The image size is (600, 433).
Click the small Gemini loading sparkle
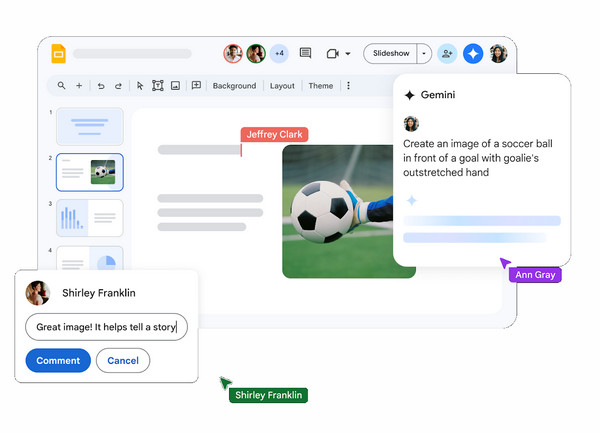point(412,200)
